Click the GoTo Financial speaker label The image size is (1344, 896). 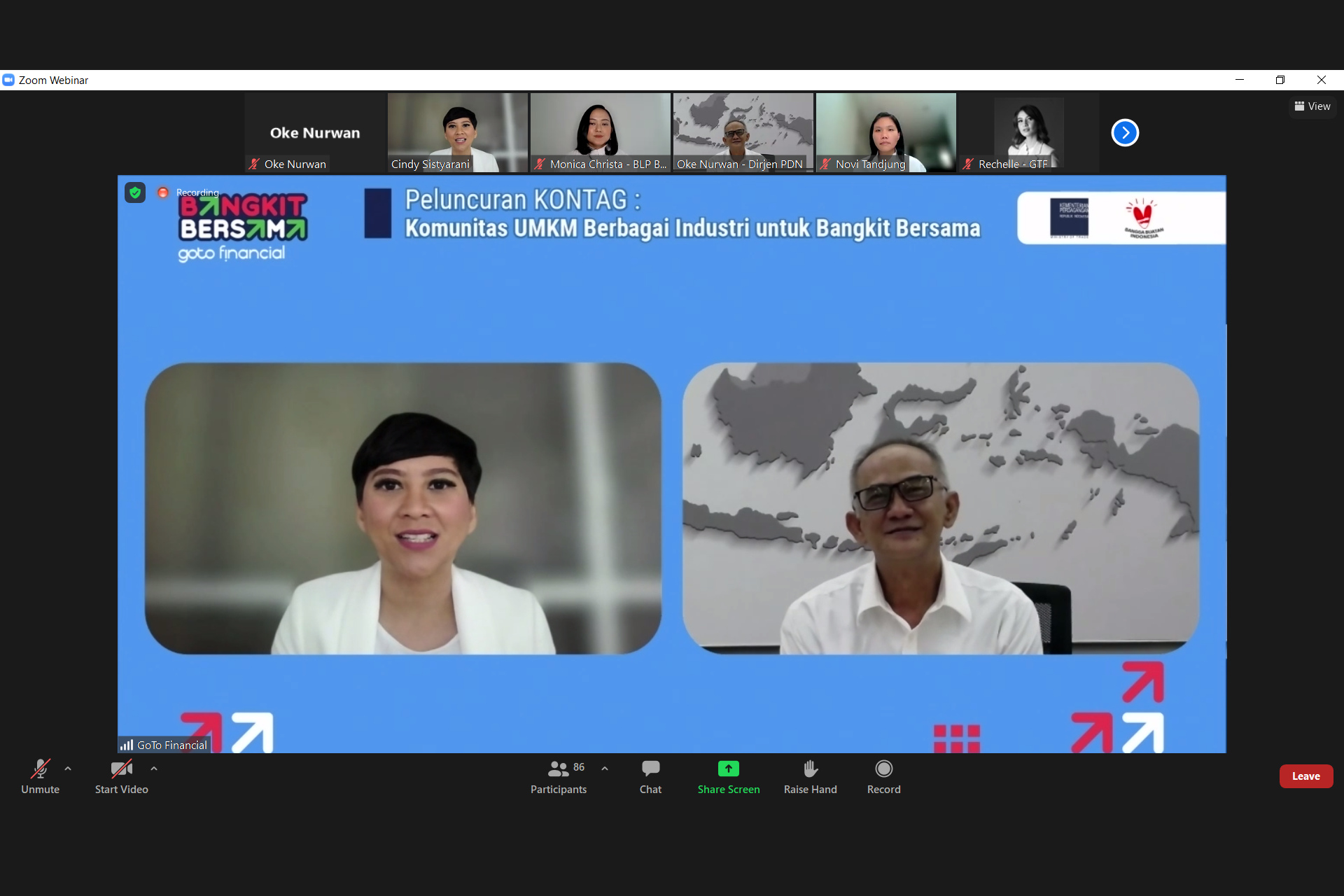[x=172, y=745]
